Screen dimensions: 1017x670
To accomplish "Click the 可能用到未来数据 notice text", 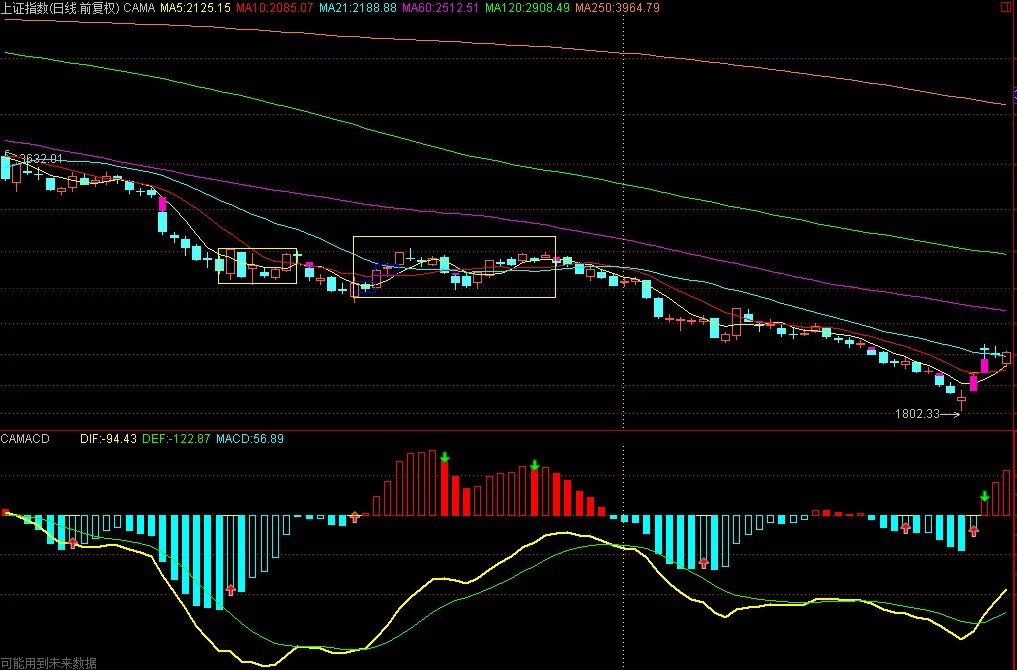I will pos(49,662).
